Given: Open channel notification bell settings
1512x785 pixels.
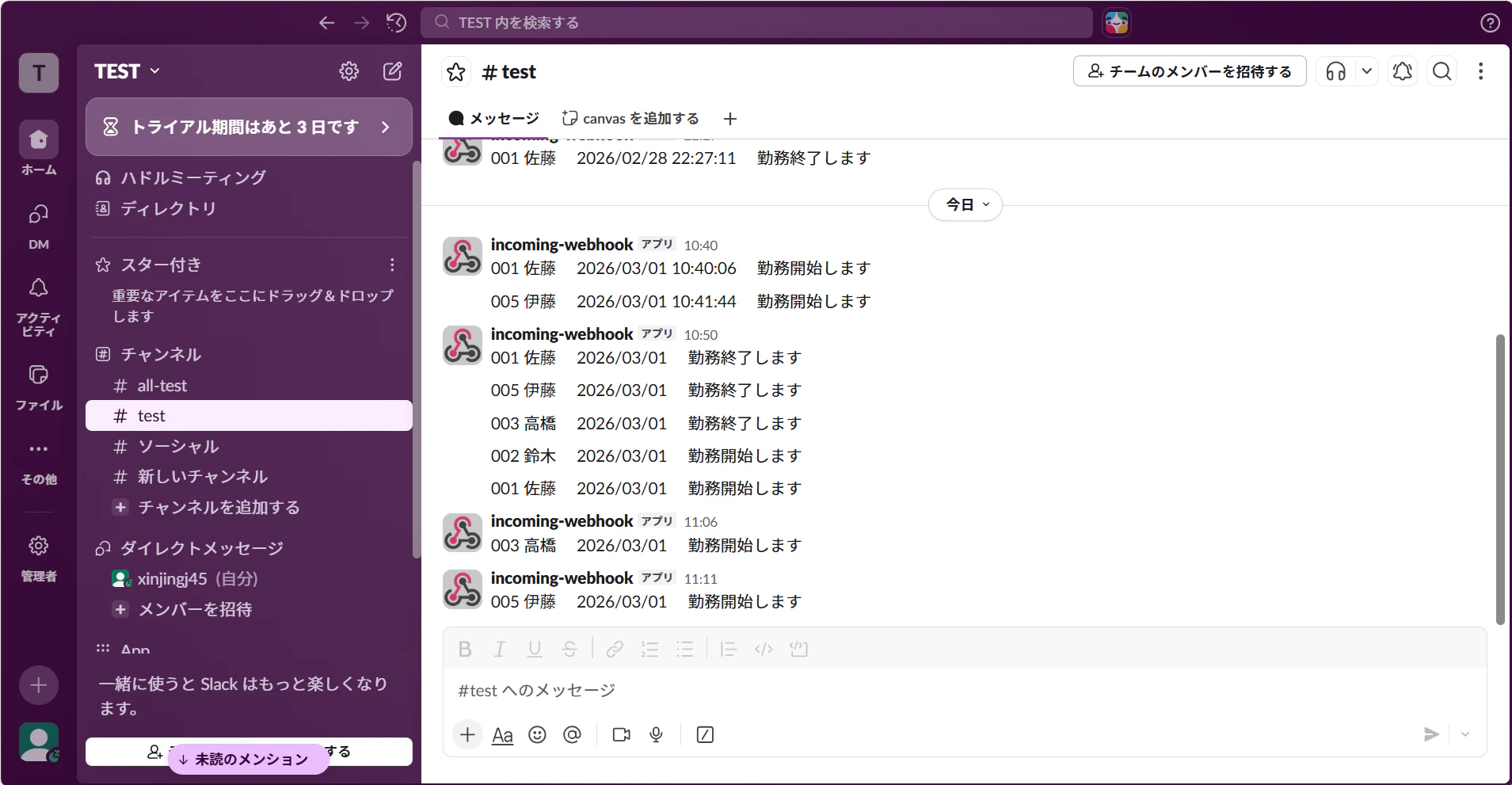Looking at the screenshot, I should point(1402,71).
